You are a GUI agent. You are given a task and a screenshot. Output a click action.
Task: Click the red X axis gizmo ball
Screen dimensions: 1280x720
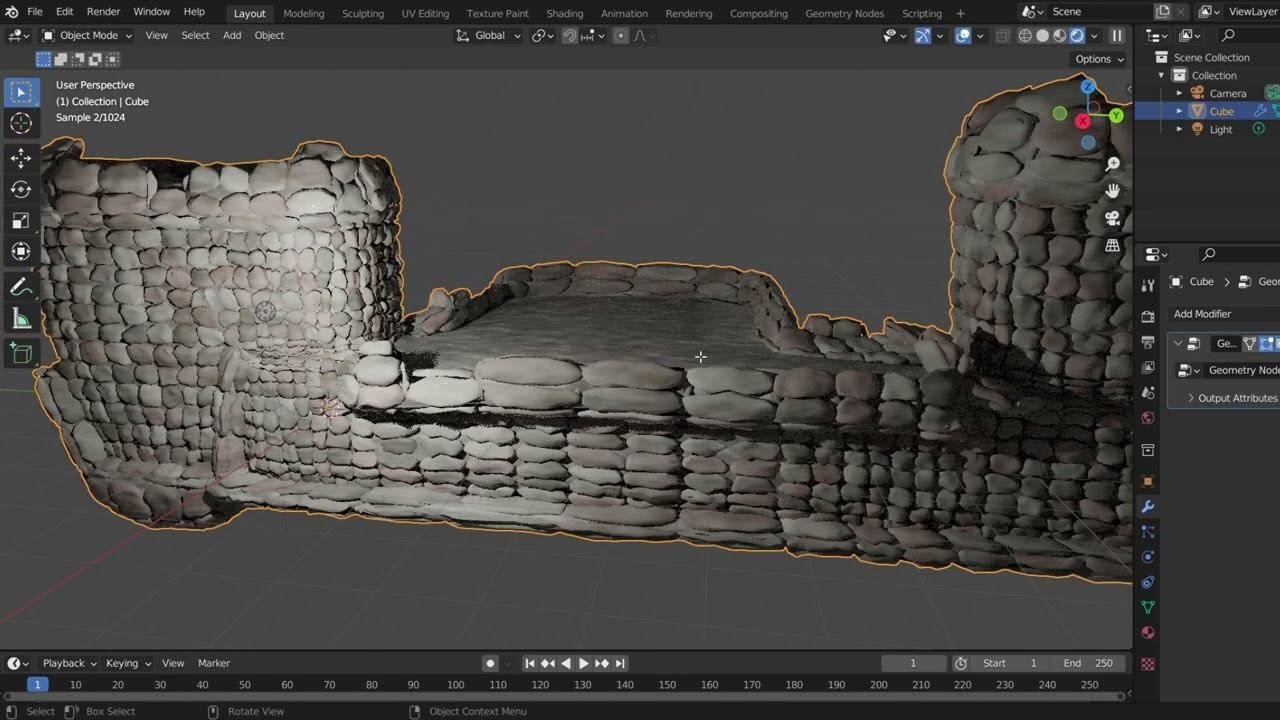coord(1082,121)
